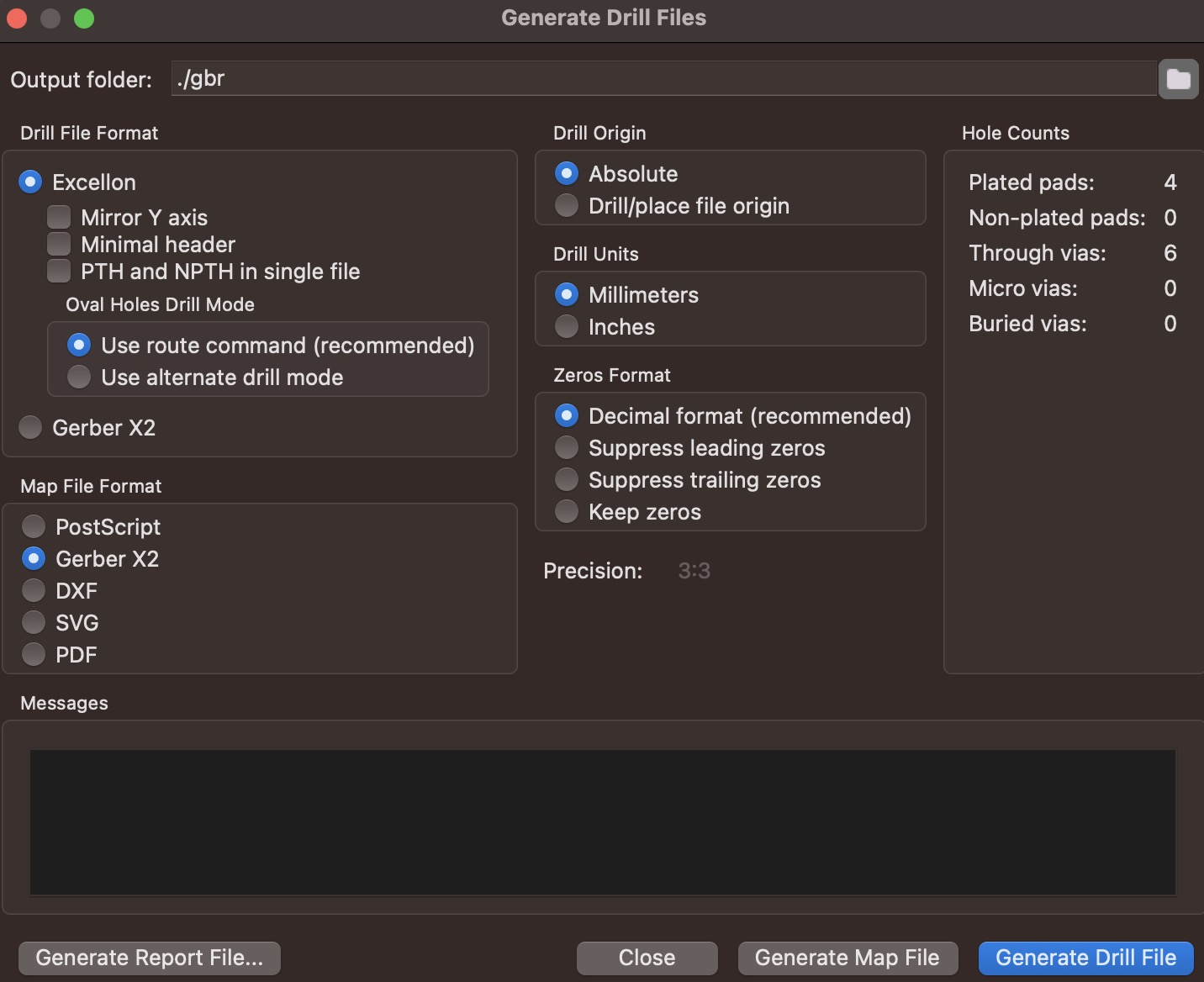The height and width of the screenshot is (982, 1204).
Task: Browse for output folder with folder icon
Action: 1178,79
